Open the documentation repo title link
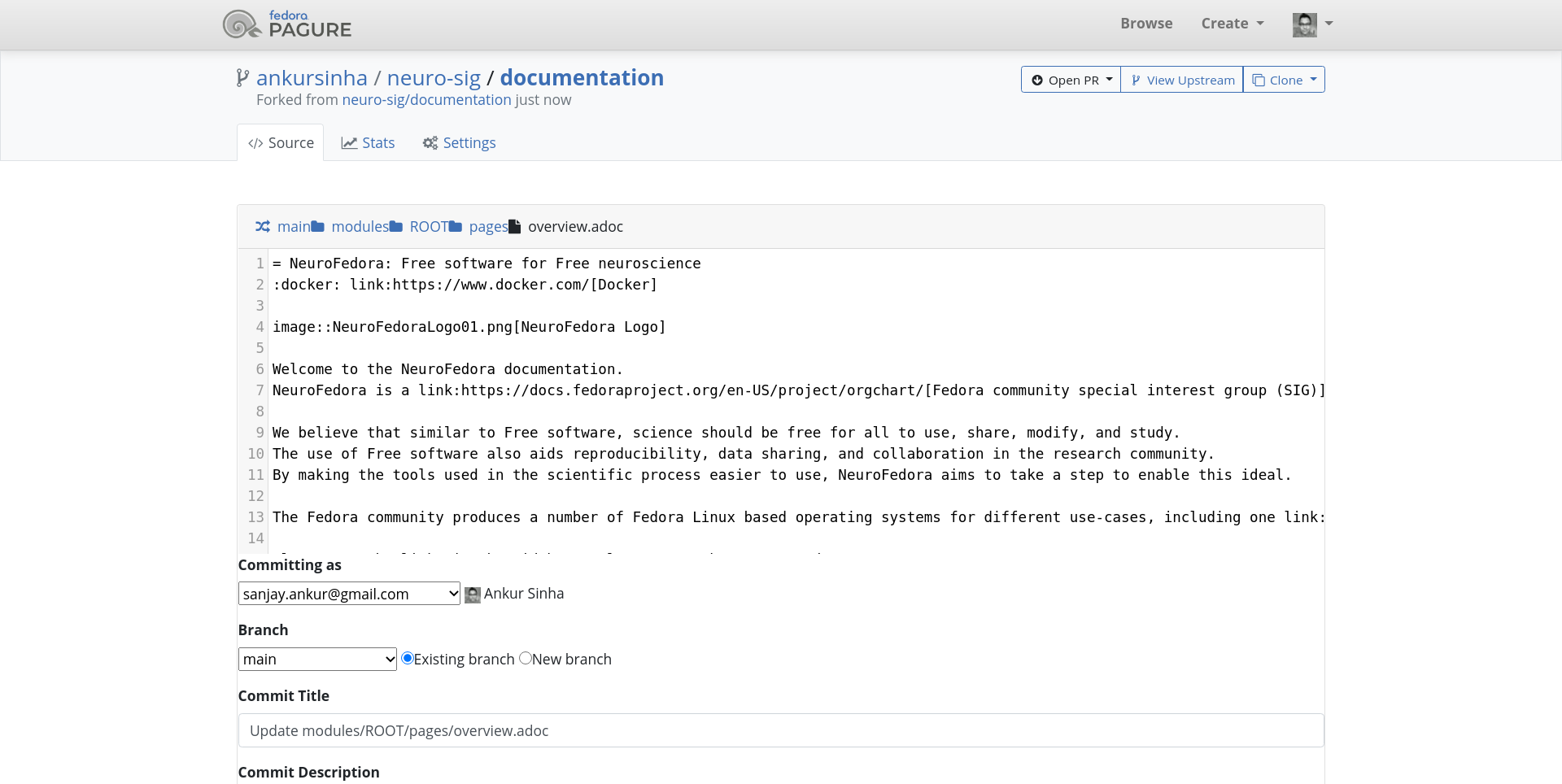This screenshot has width=1562, height=784. click(x=582, y=78)
